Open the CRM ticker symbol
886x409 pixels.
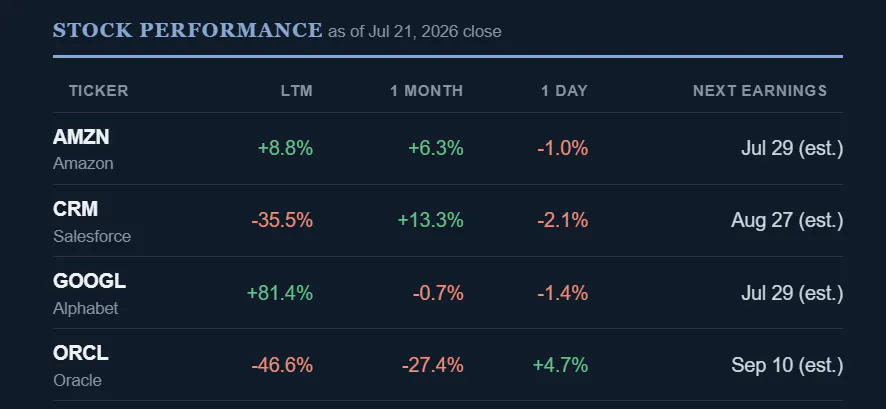[x=76, y=209]
